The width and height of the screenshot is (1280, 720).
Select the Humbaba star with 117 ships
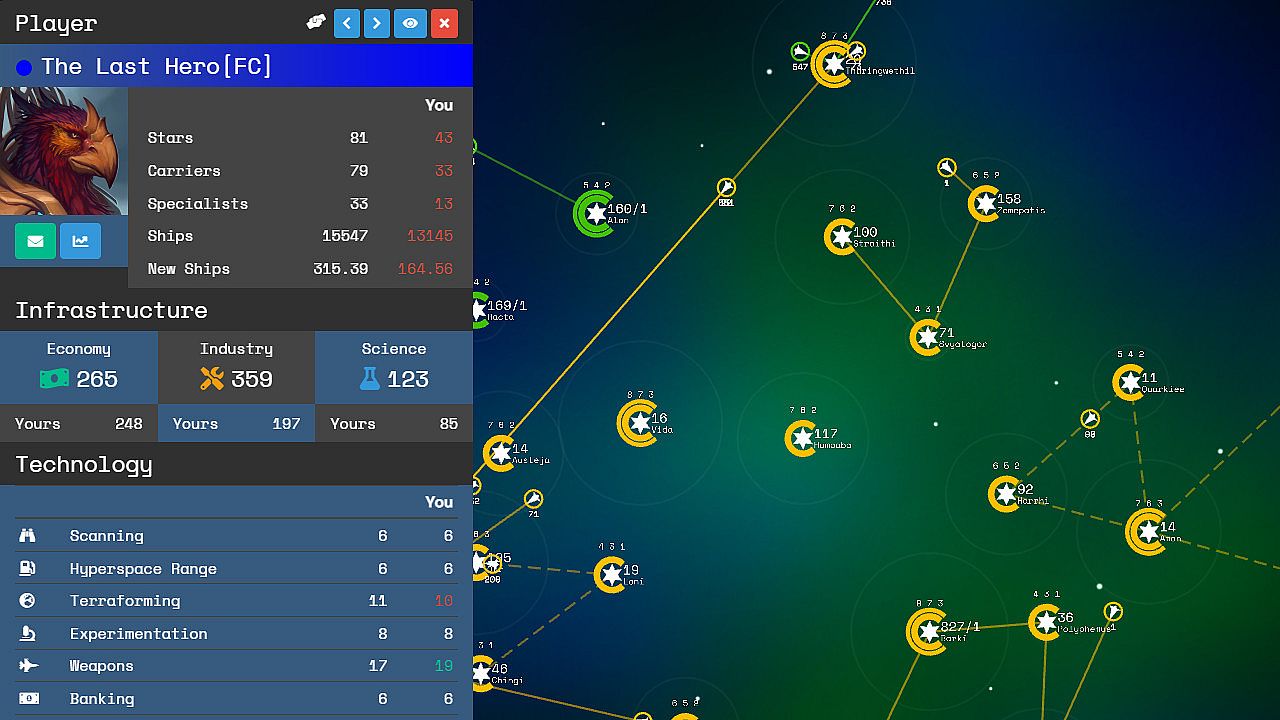point(802,438)
